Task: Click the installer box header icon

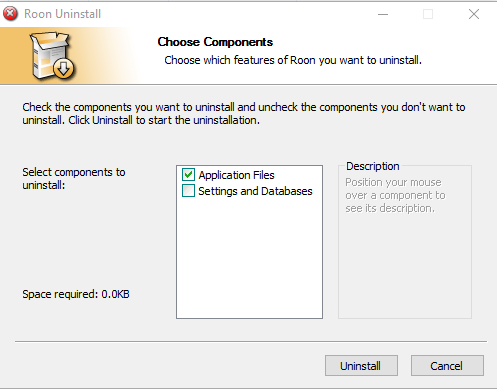Action: [52, 56]
